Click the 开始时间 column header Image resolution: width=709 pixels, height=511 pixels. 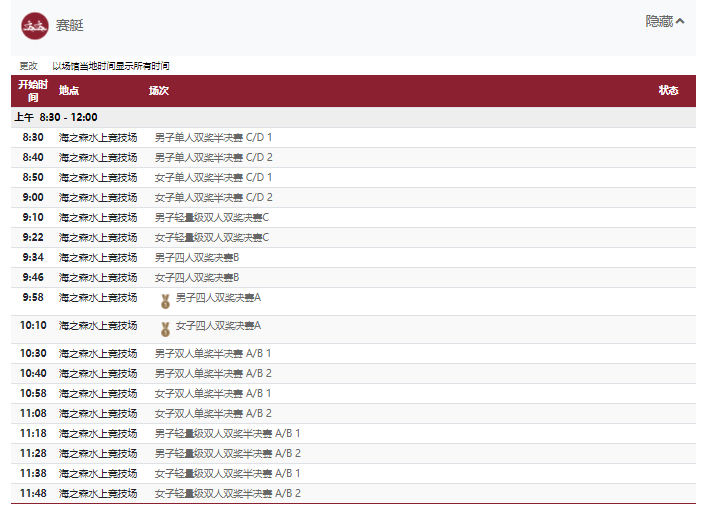pyautogui.click(x=33, y=91)
